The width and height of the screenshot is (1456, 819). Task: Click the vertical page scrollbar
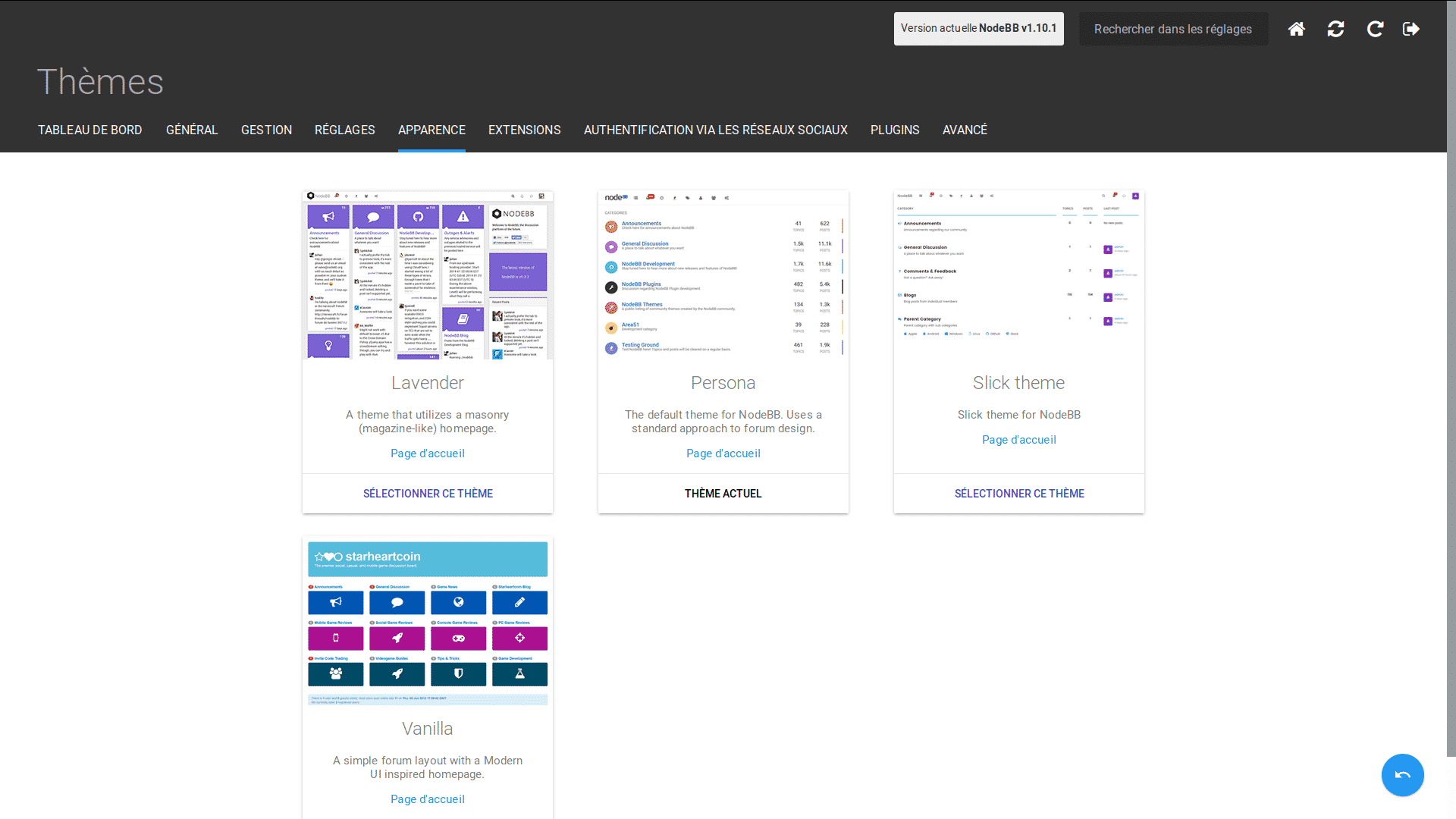[x=1451, y=379]
